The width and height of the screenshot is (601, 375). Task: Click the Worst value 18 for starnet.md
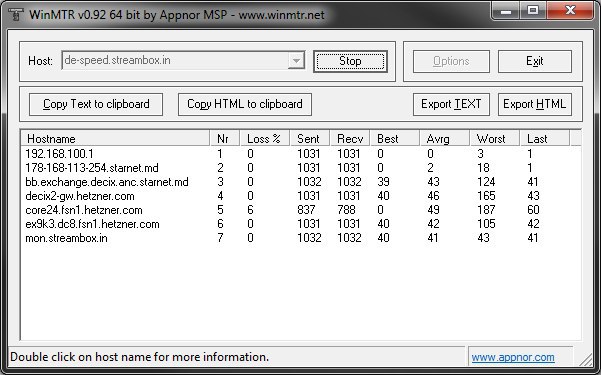pyautogui.click(x=483, y=168)
